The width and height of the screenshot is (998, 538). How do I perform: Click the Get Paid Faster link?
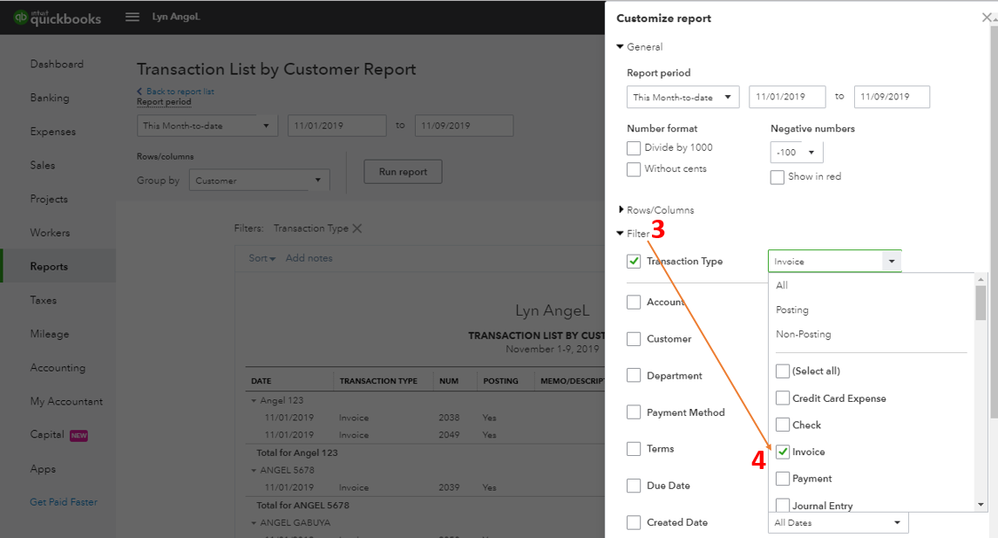[x=64, y=502]
